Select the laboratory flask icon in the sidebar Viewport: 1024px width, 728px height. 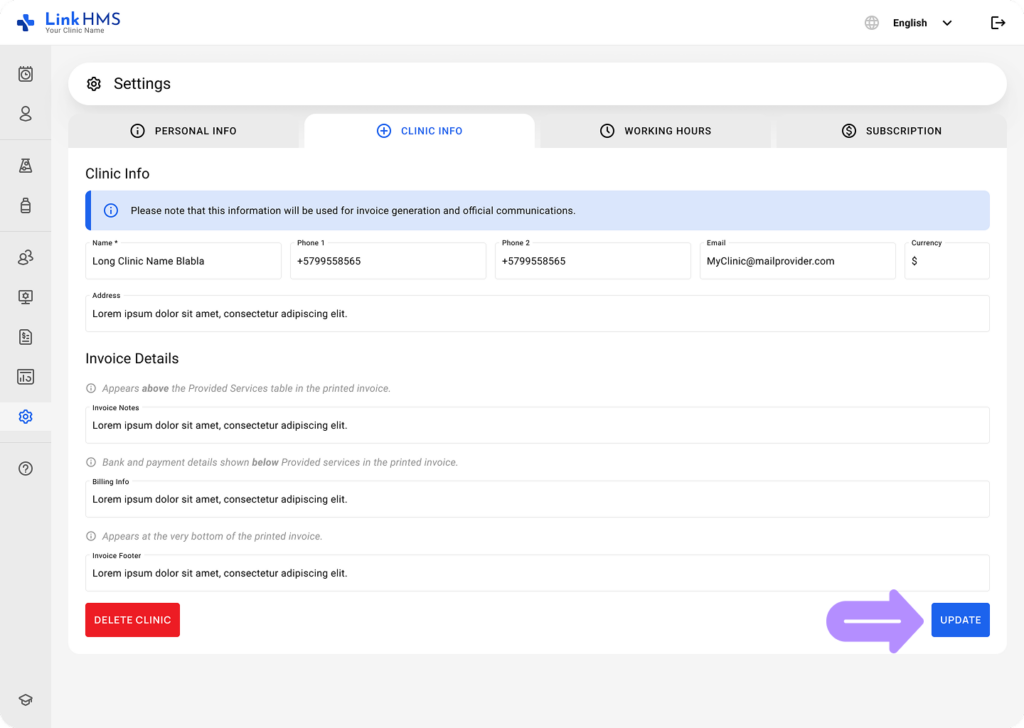pyautogui.click(x=25, y=165)
